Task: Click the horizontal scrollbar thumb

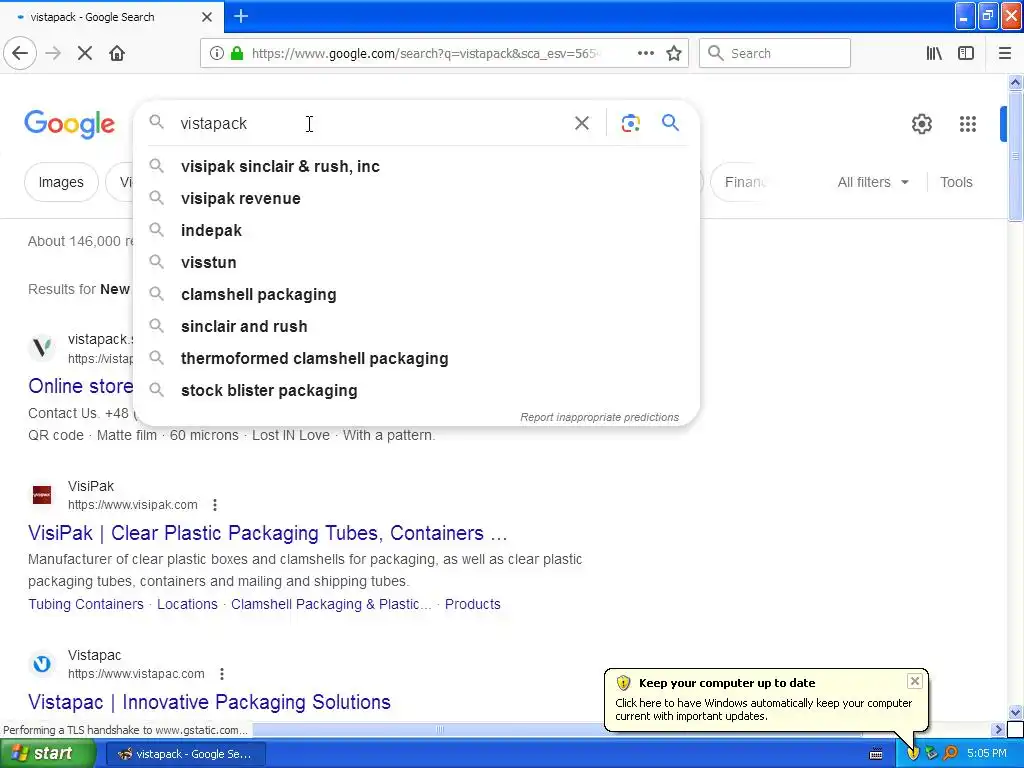Action: click(440, 729)
